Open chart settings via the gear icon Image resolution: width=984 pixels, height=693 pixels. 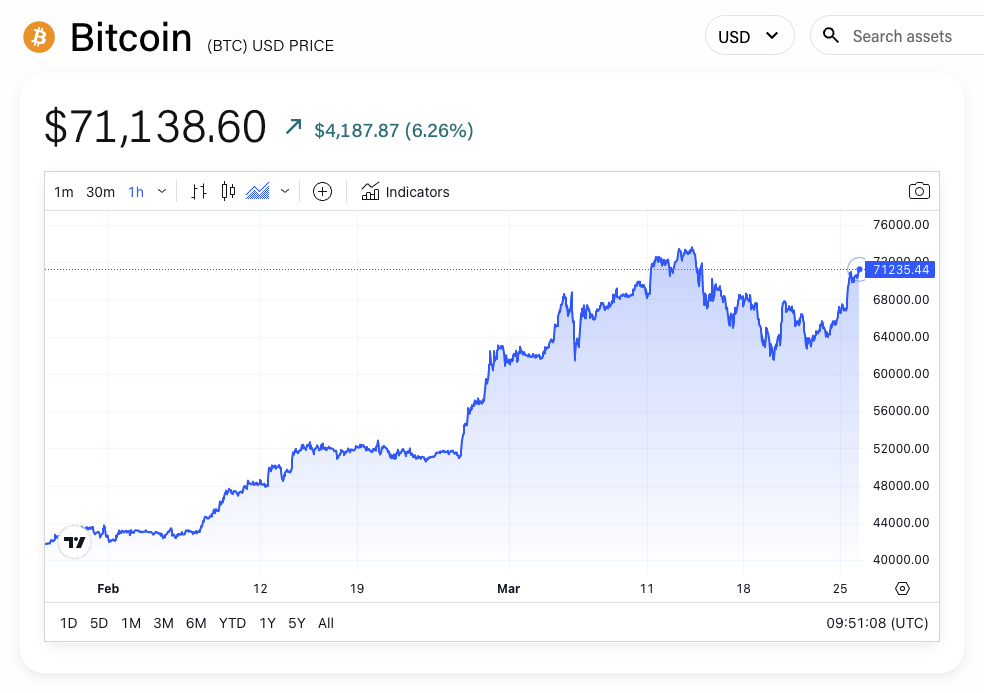pyautogui.click(x=902, y=589)
